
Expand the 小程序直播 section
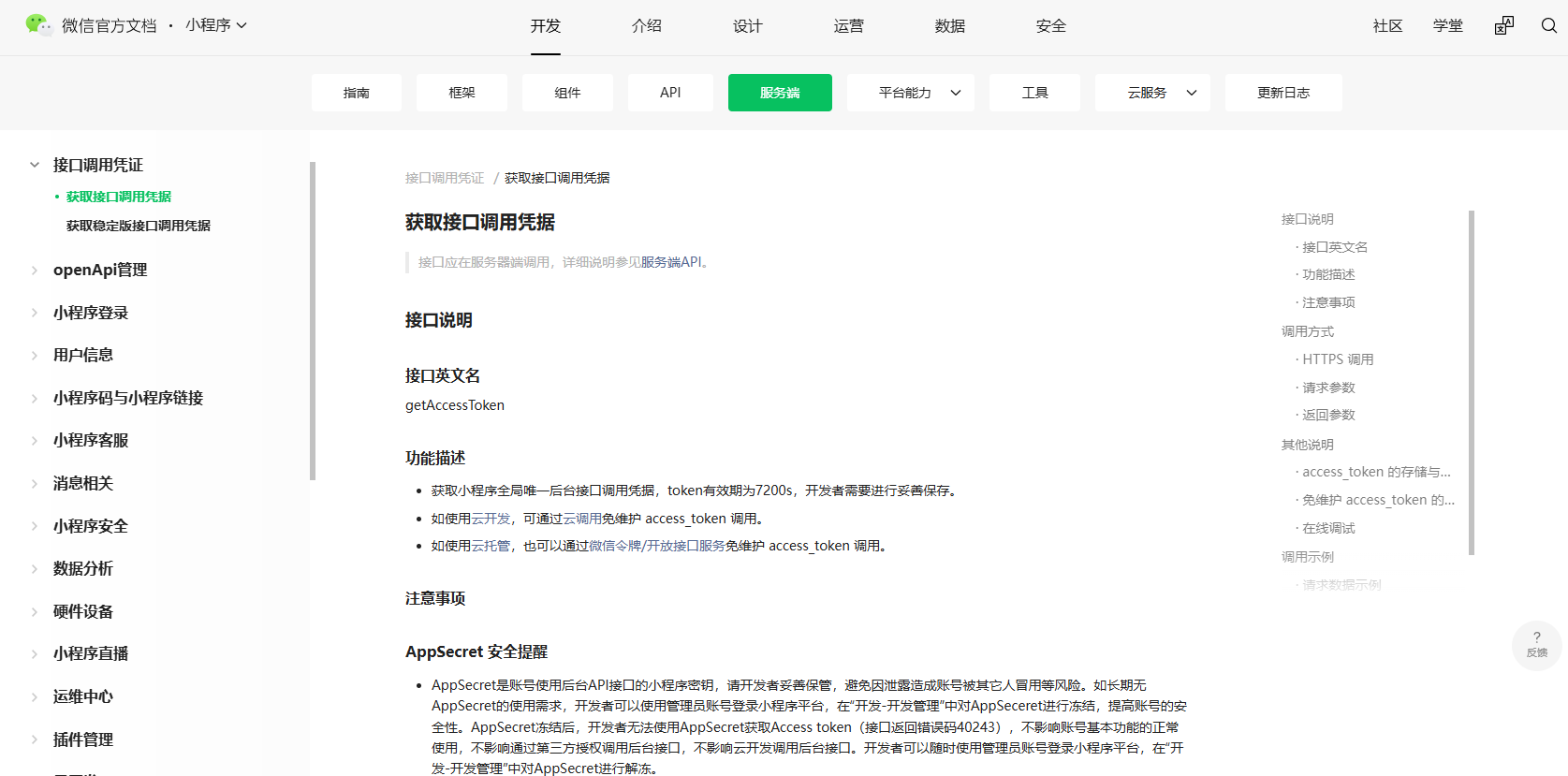(35, 653)
